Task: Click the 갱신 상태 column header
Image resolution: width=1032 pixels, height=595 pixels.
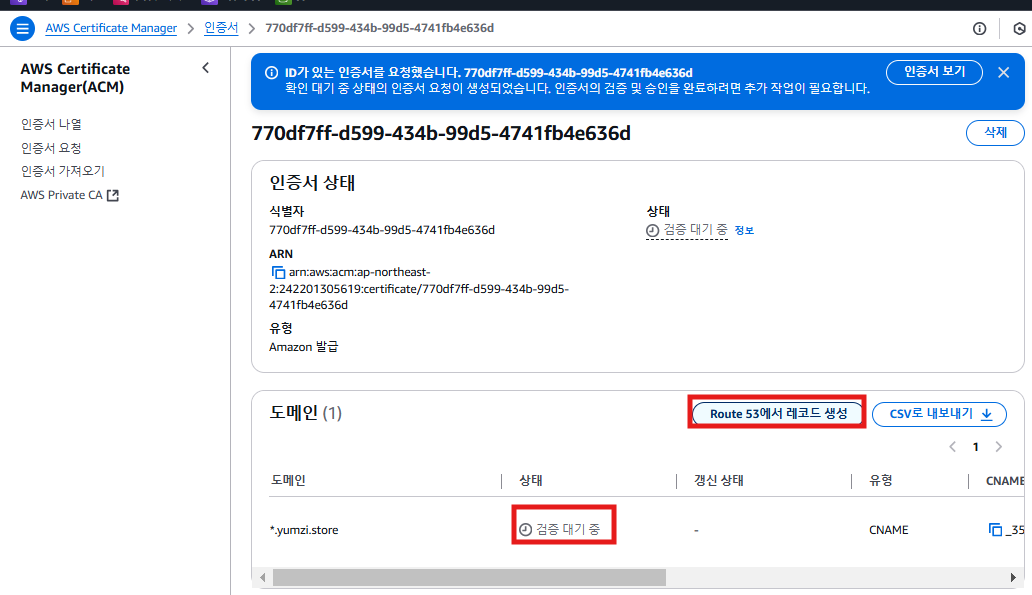Action: coord(719,480)
